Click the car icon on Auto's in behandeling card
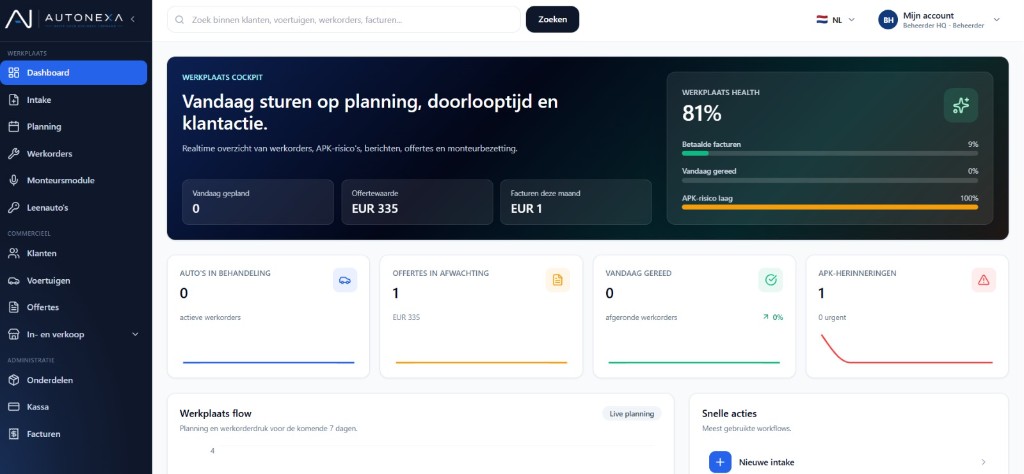This screenshot has height=474, width=1024. click(345, 280)
